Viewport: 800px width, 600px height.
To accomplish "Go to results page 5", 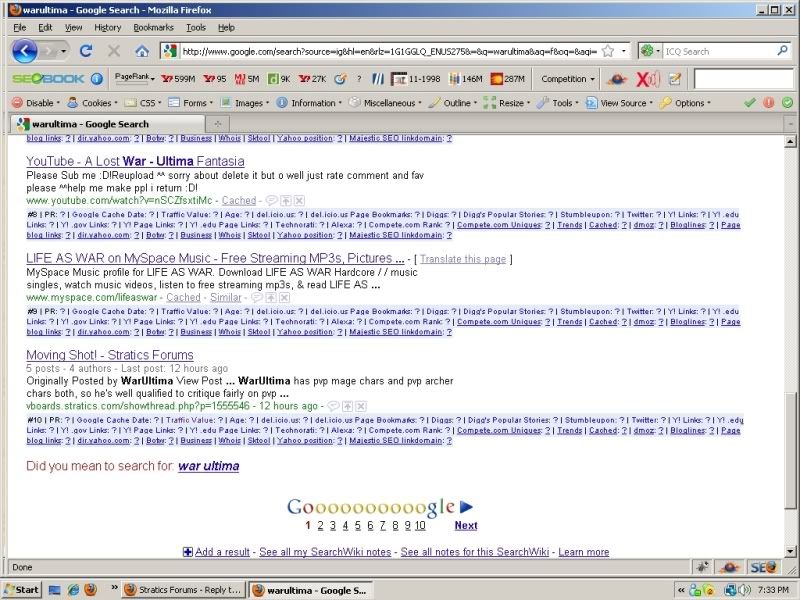I will (x=358, y=526).
